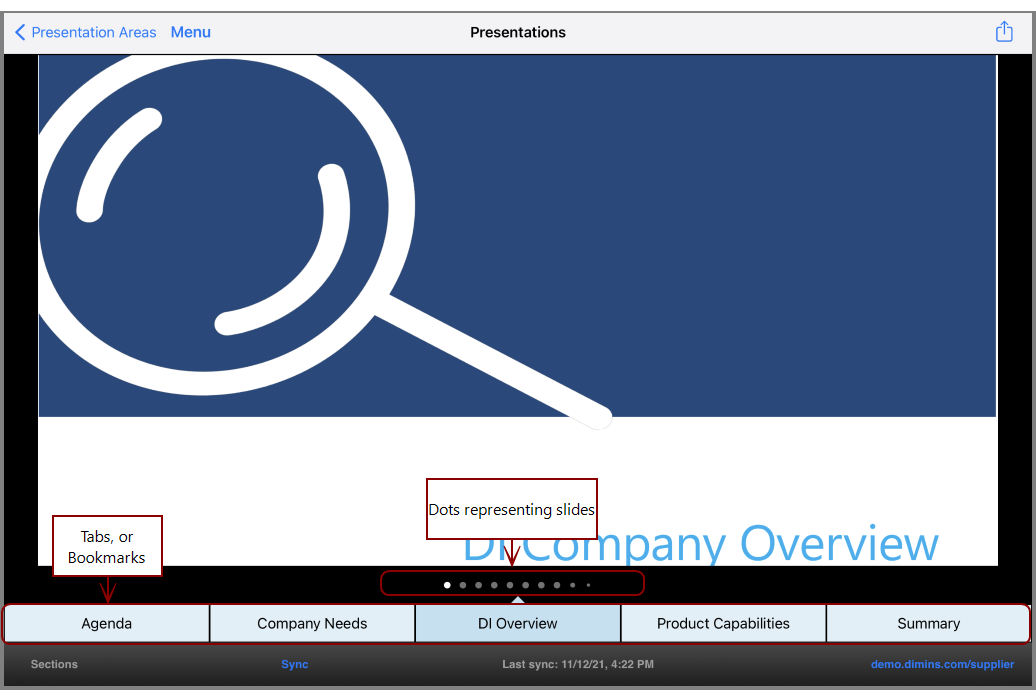Open the Menu
Viewport: 1036px width, 690px height.
click(190, 32)
